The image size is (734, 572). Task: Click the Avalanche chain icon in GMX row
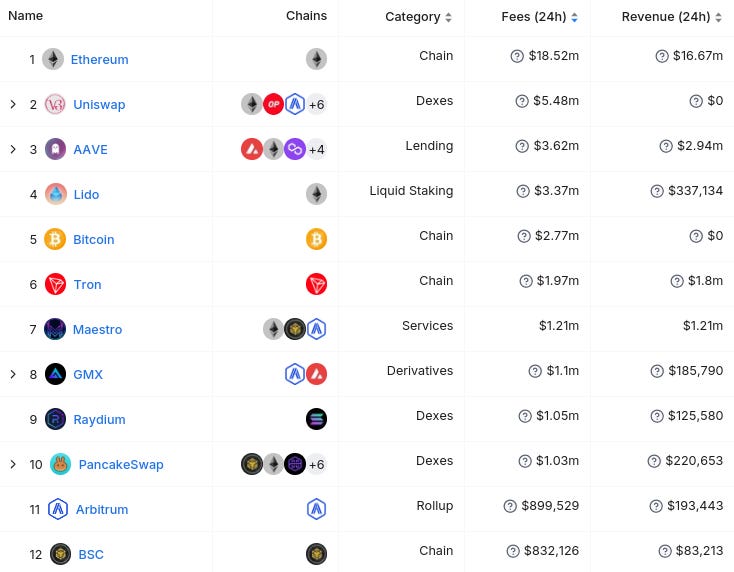point(316,374)
